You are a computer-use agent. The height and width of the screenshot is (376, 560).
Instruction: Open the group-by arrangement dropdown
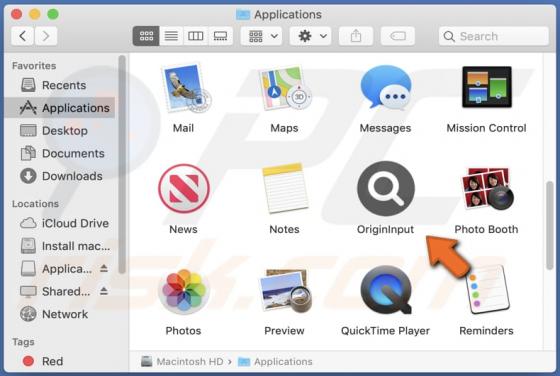(262, 36)
